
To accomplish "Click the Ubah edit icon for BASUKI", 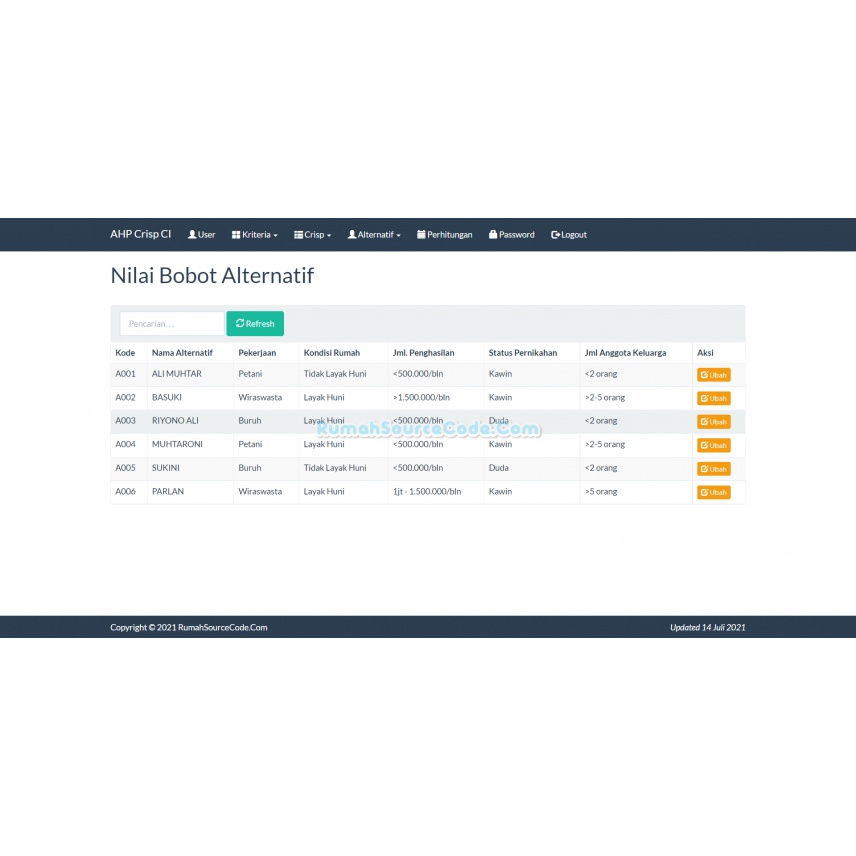I will 704,399.
